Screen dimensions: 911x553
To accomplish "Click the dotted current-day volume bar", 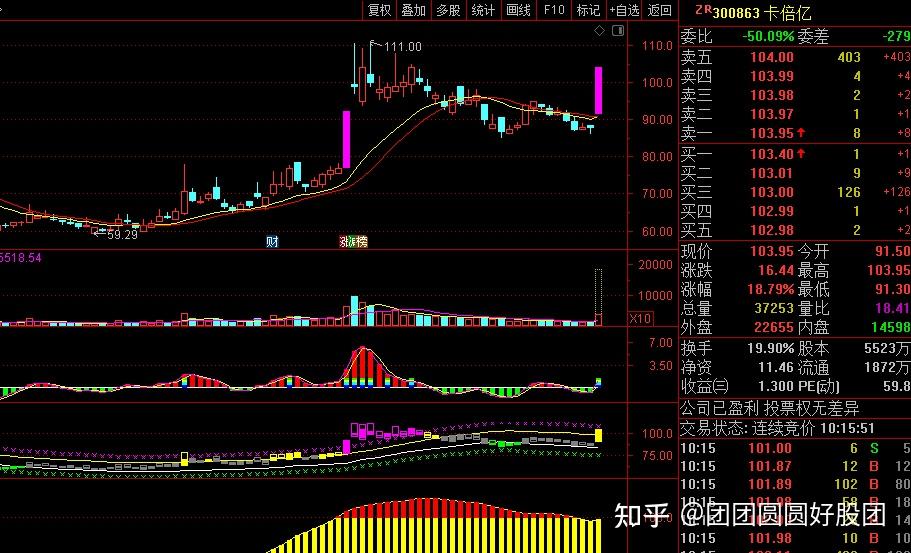I will [598, 297].
